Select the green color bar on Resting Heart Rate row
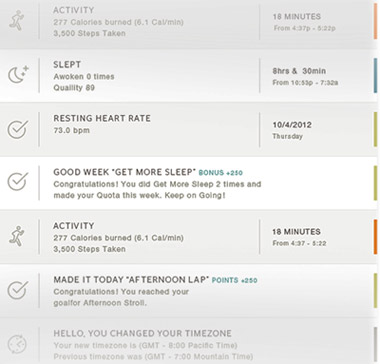Screen dimensions: 380x364 click(x=375, y=129)
